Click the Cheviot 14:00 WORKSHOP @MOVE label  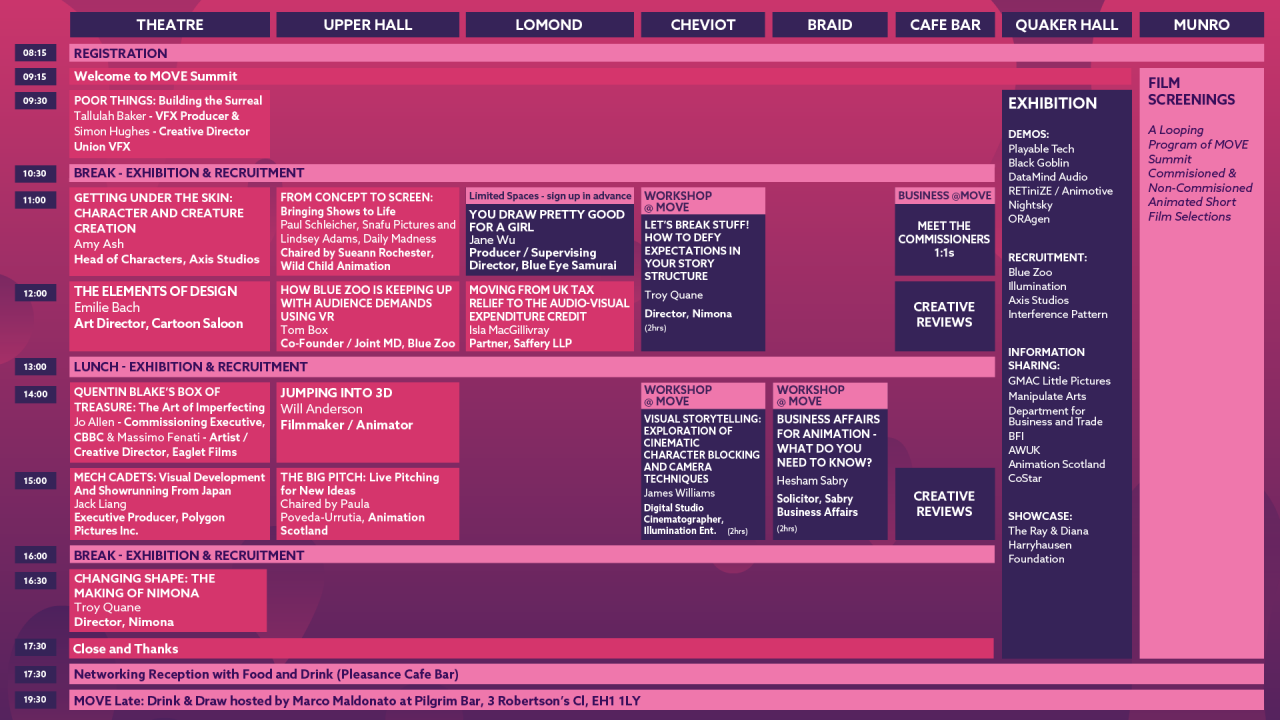(x=703, y=395)
